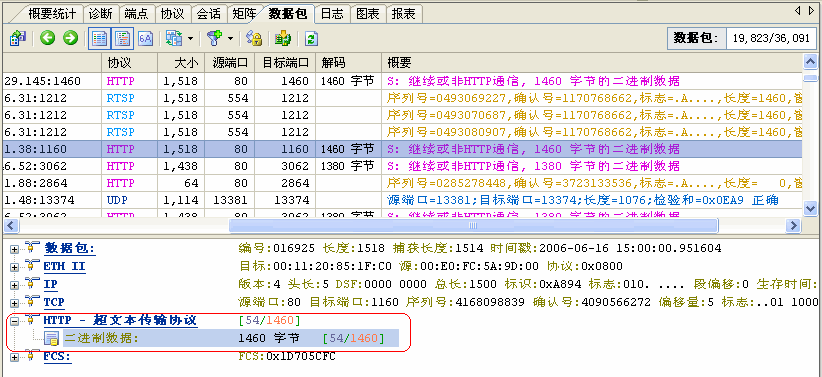Sort by the 解码 column header
Image resolution: width=822 pixels, height=377 pixels.
[349, 63]
